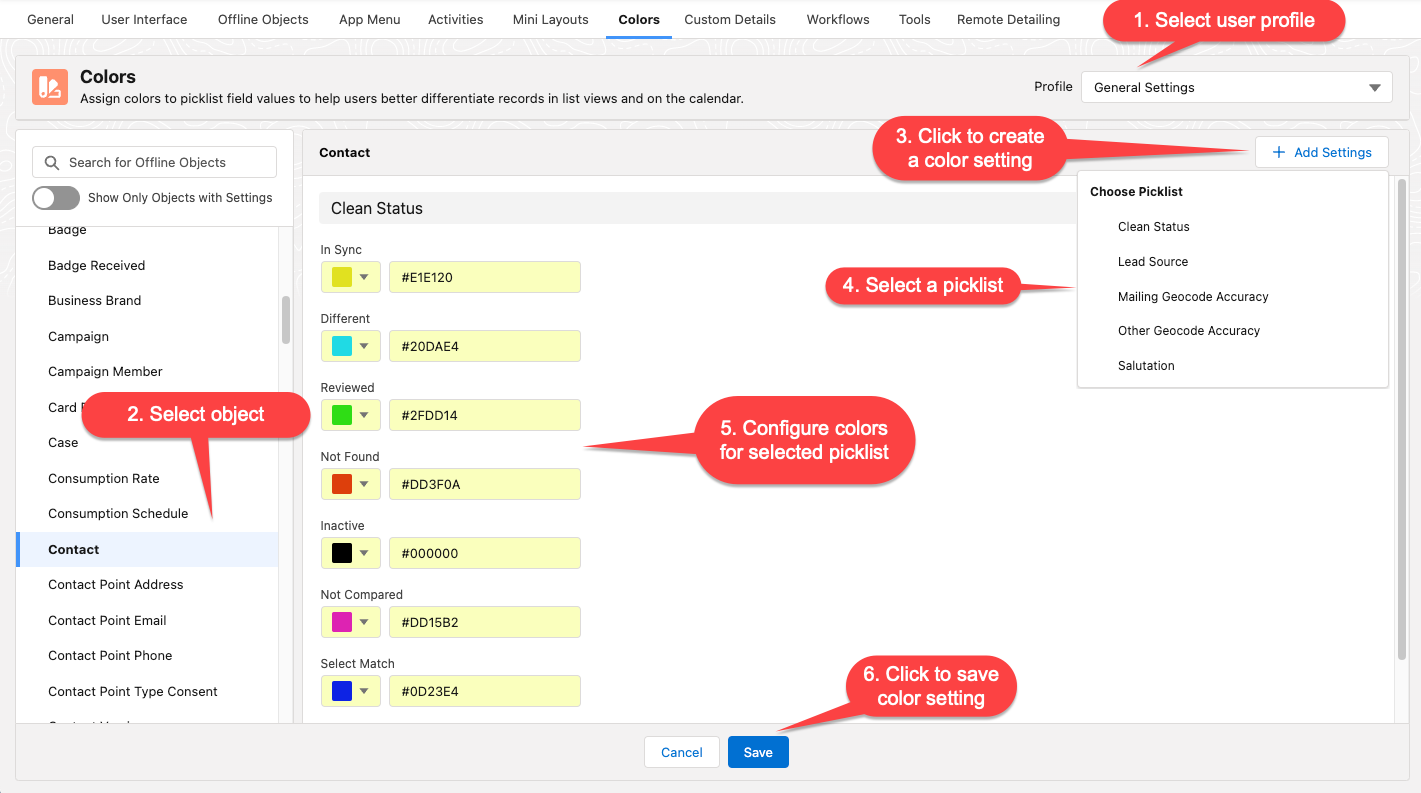This screenshot has height=793, width=1421.
Task: Expand the In Sync color picker dropdown
Action: tap(364, 277)
